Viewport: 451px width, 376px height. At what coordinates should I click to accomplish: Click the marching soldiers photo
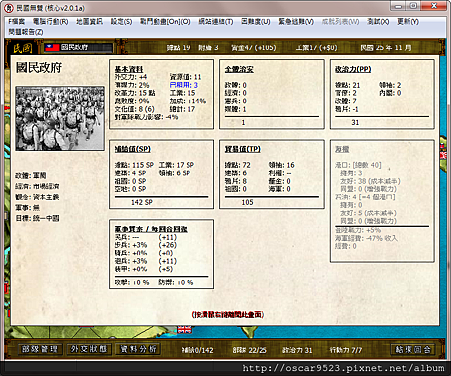coord(60,118)
